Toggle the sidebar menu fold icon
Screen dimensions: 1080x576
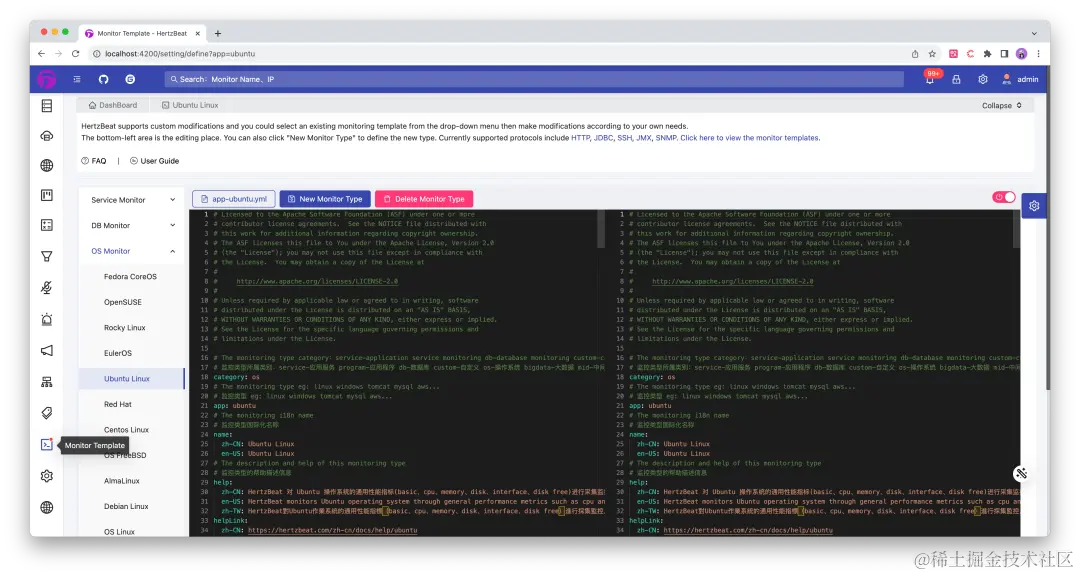pos(77,79)
